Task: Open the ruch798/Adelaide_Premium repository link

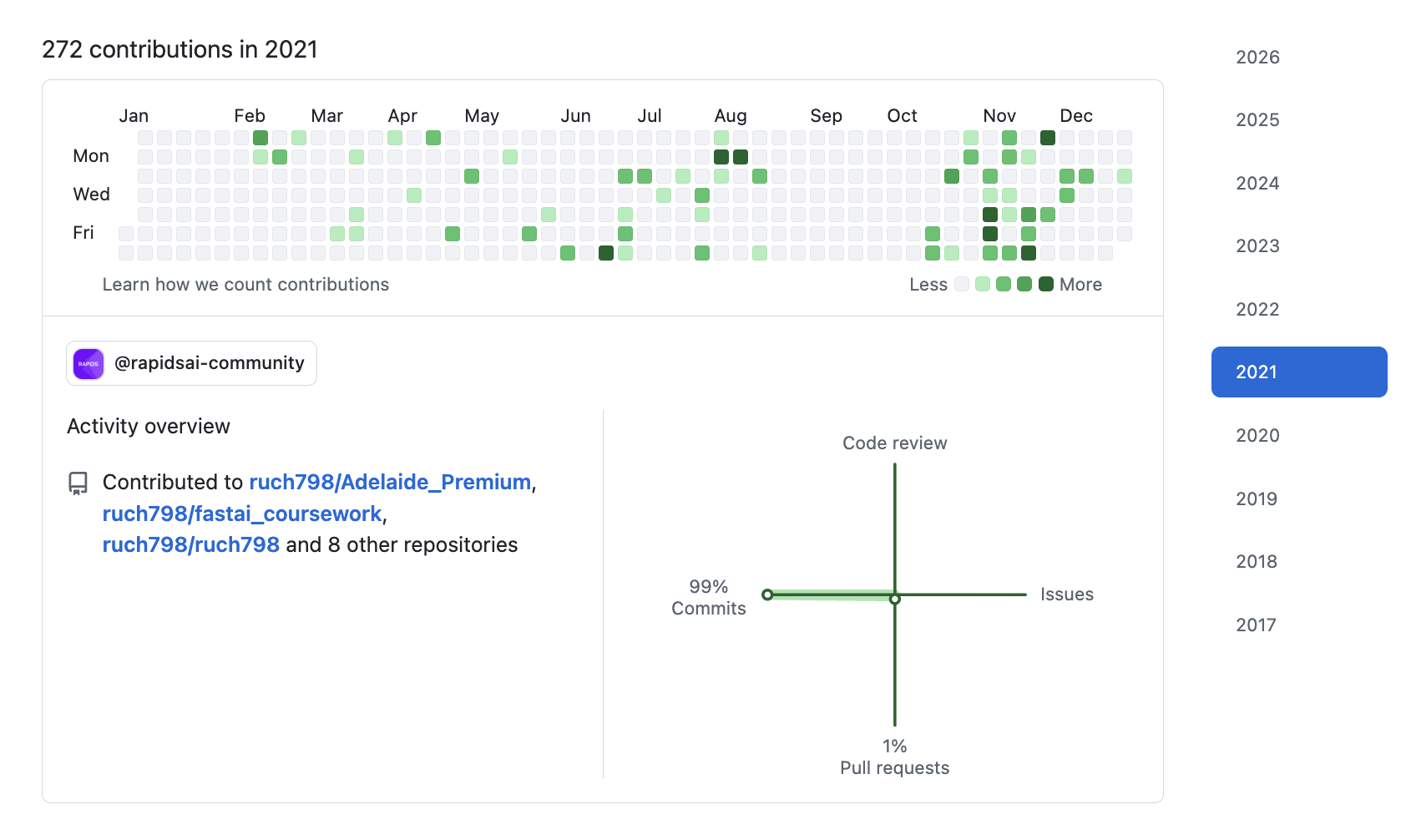Action: 390,483
